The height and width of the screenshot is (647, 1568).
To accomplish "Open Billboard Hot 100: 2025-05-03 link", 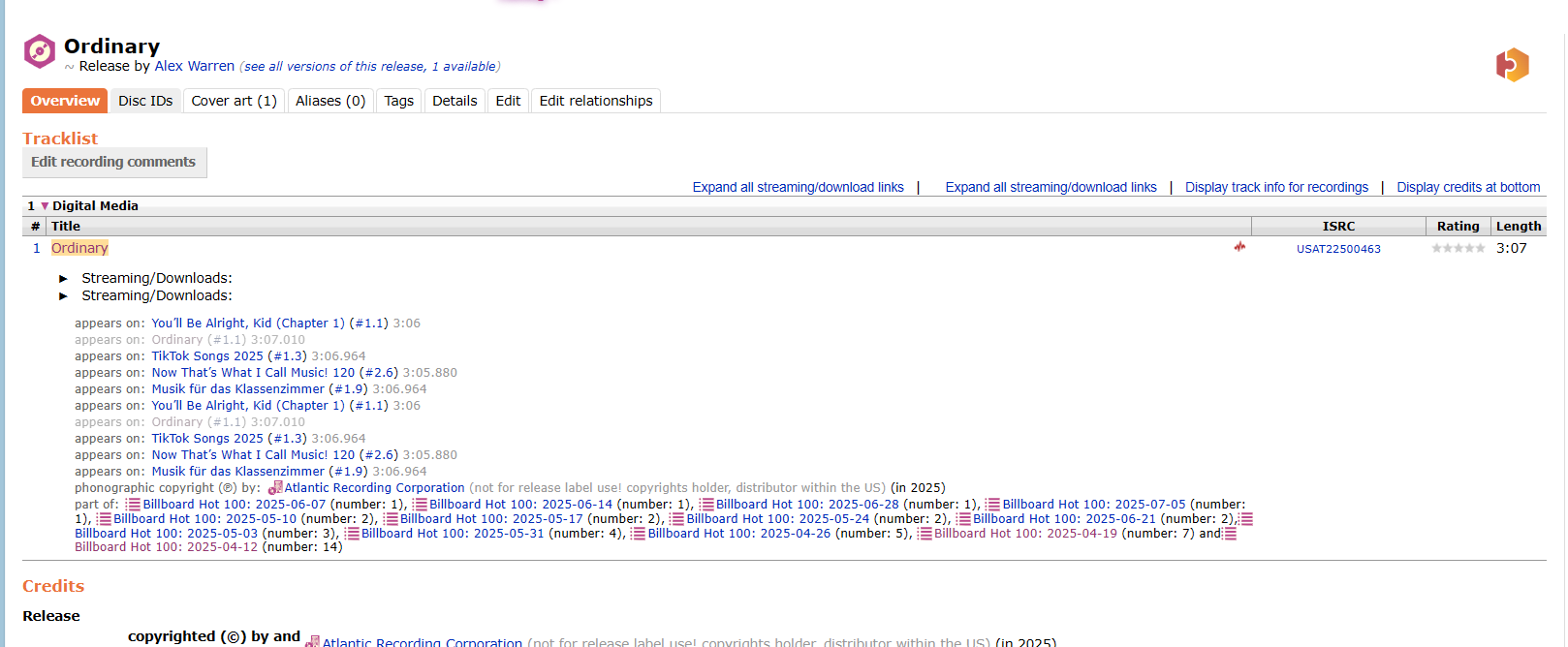I will (x=167, y=534).
